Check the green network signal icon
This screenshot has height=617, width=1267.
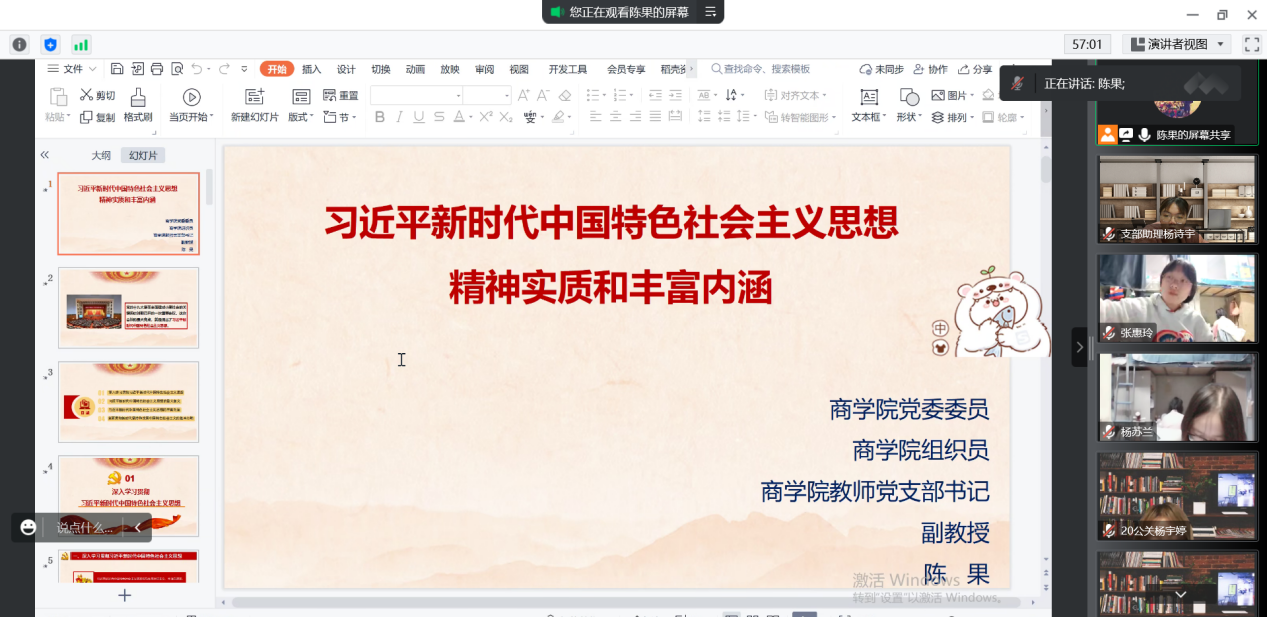pyautogui.click(x=81, y=44)
